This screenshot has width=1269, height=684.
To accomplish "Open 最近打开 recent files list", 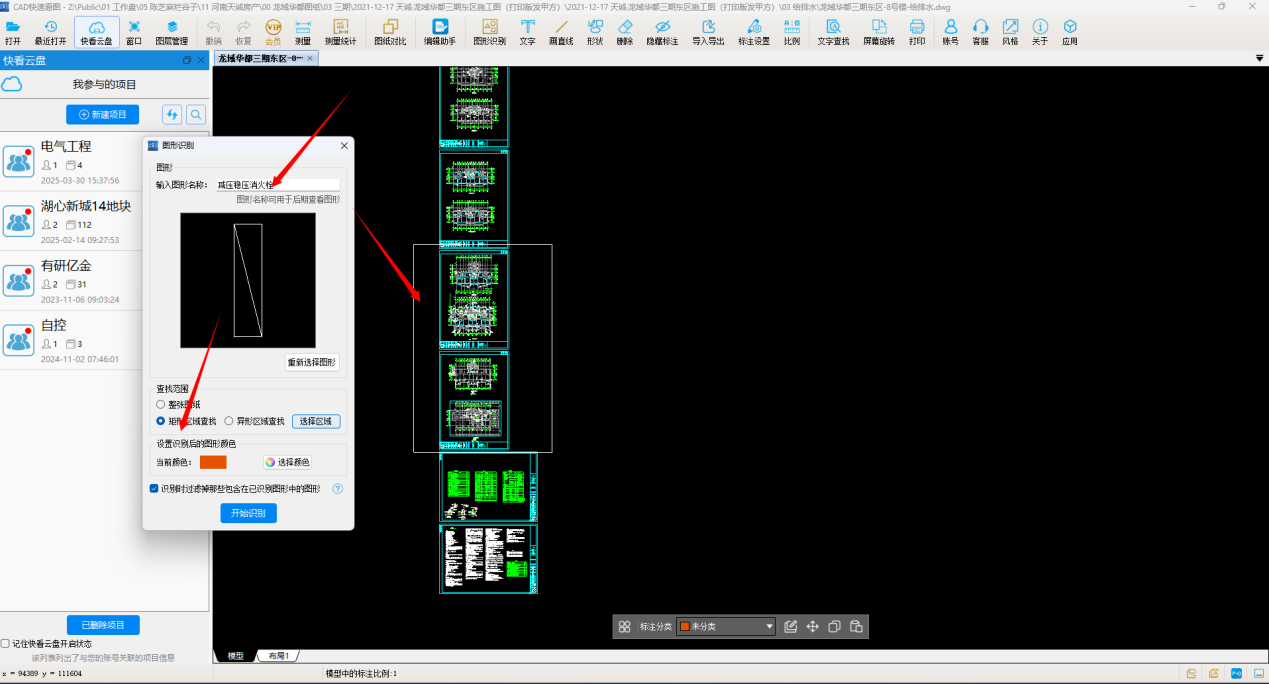I will [51, 32].
